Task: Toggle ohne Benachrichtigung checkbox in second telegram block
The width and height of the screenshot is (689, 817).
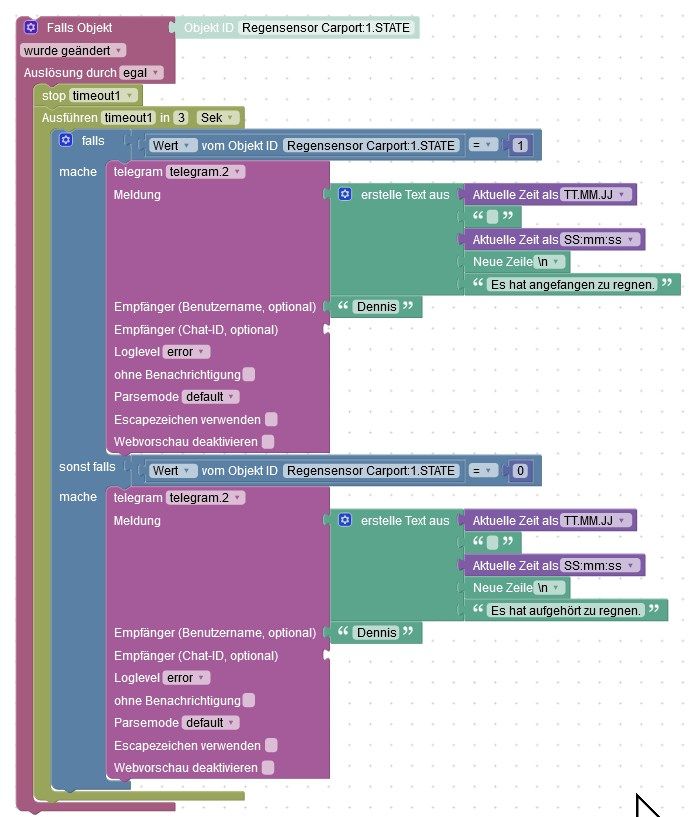Action: [249, 700]
